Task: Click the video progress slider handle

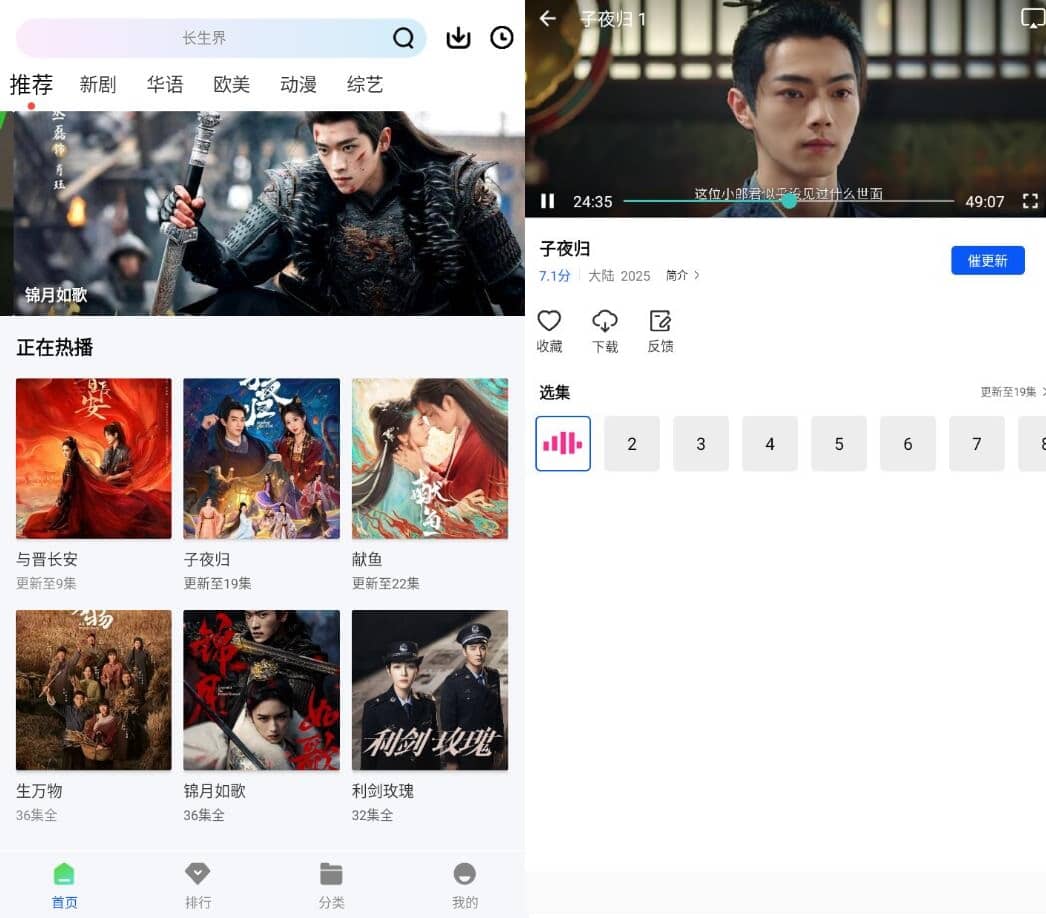Action: (789, 200)
